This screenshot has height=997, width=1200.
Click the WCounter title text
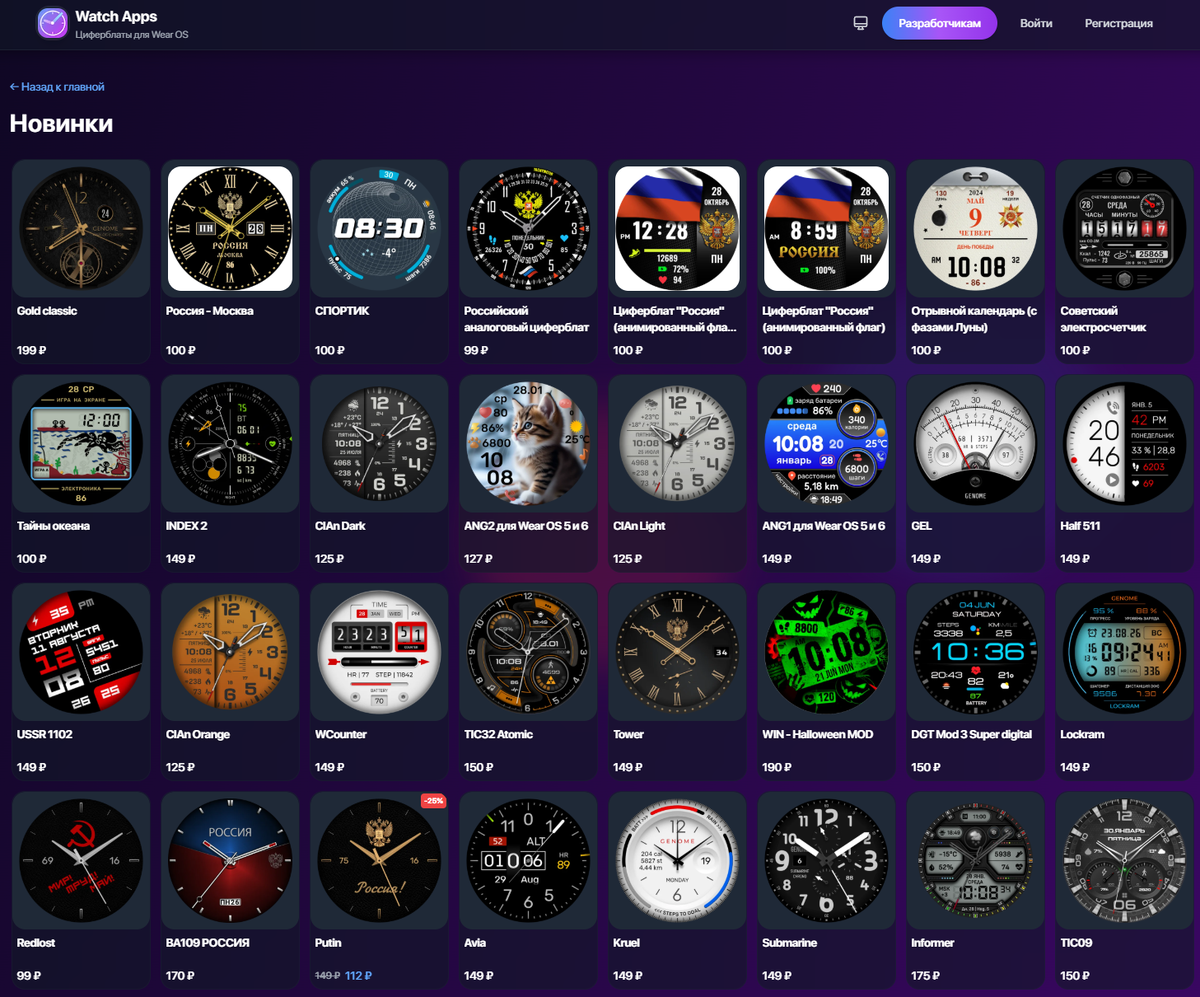coord(341,735)
